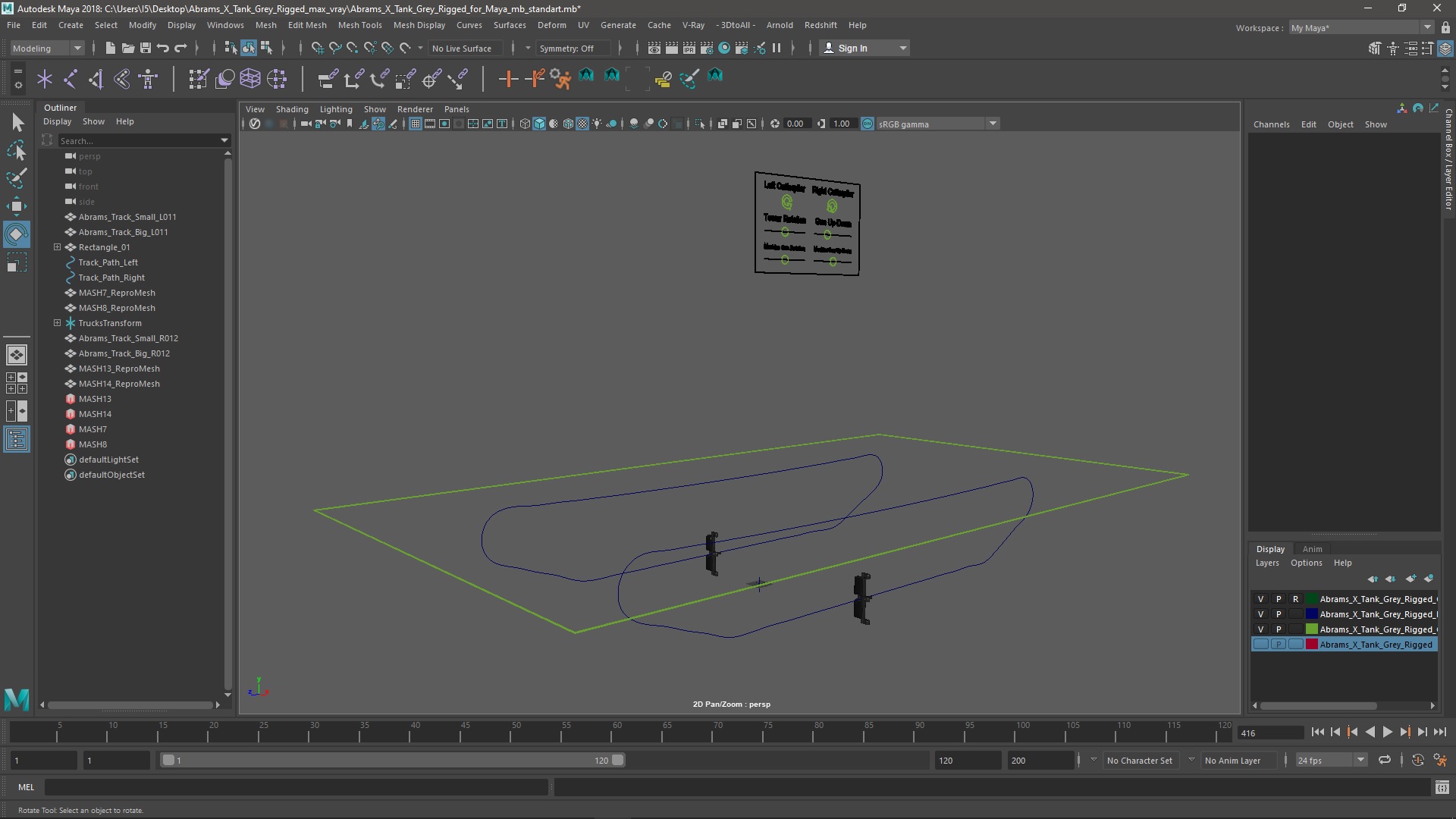1456x819 pixels.
Task: Click red color swatch of selected layer
Action: (x=1311, y=645)
